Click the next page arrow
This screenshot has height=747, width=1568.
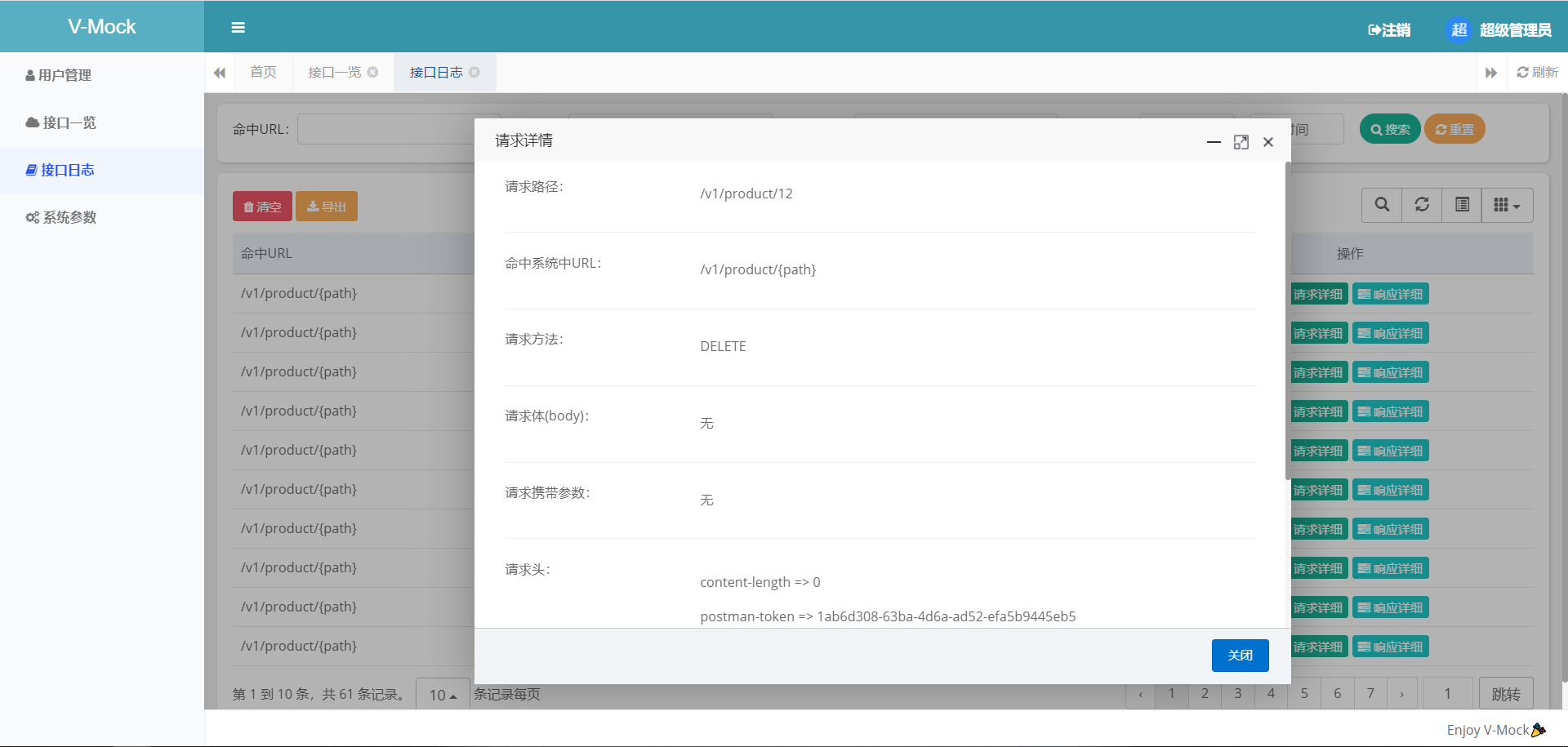coord(1402,693)
